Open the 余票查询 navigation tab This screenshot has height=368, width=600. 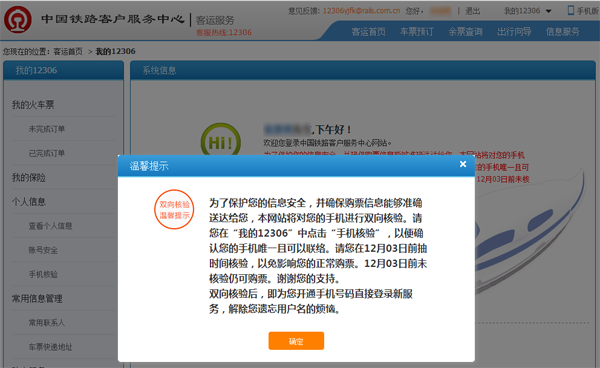[465, 32]
